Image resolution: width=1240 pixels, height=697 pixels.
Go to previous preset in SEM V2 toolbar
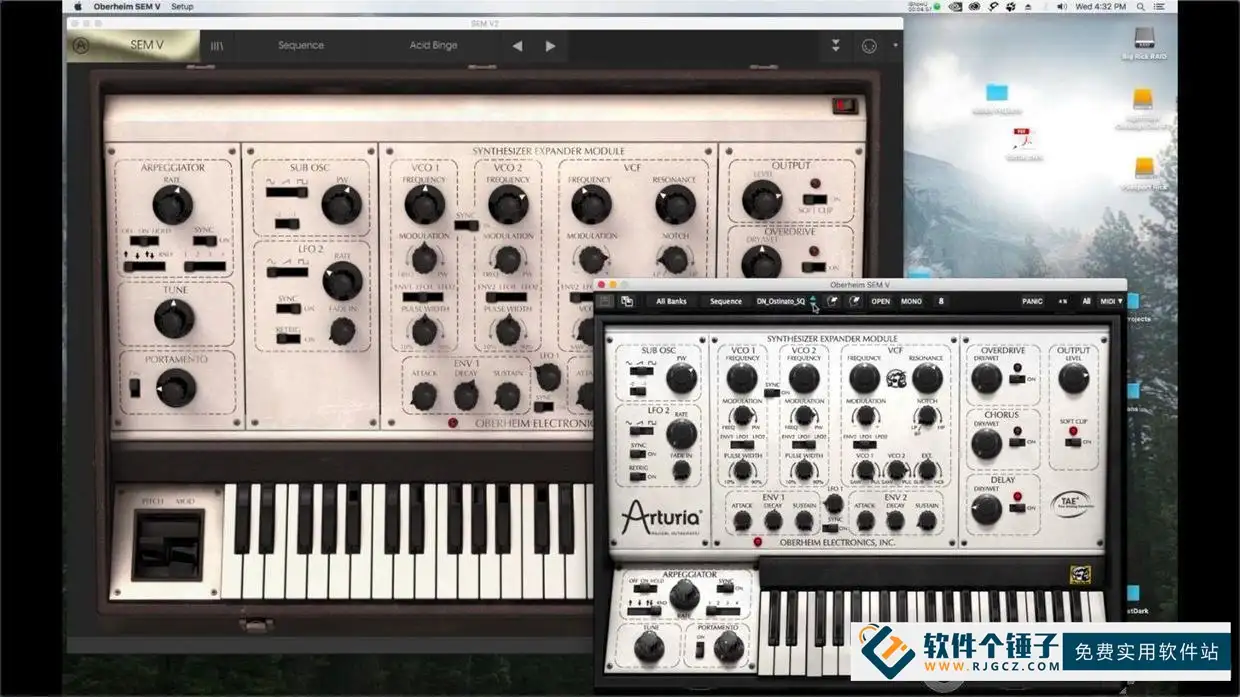[x=517, y=46]
